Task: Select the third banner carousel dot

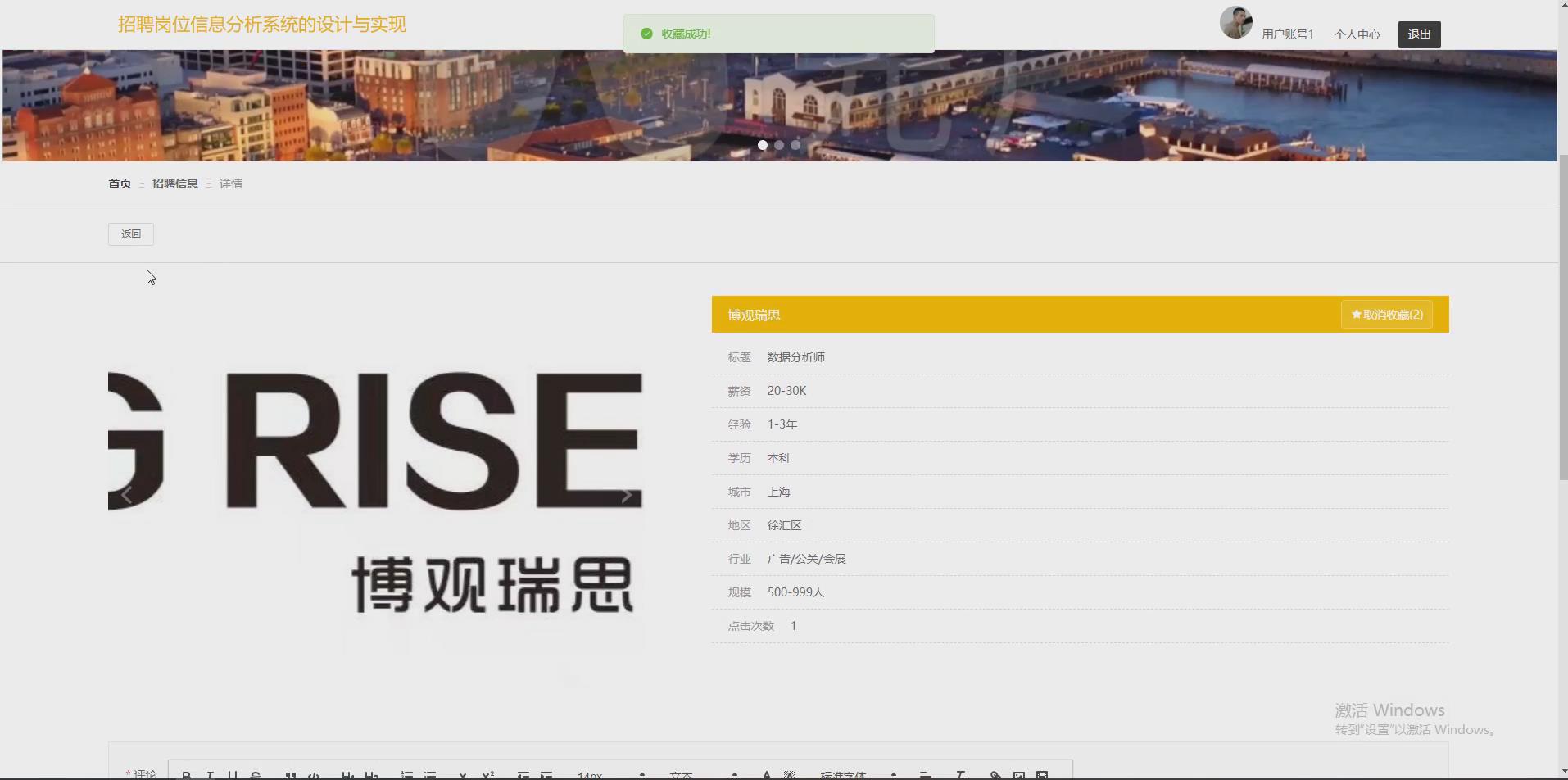Action: [x=795, y=145]
